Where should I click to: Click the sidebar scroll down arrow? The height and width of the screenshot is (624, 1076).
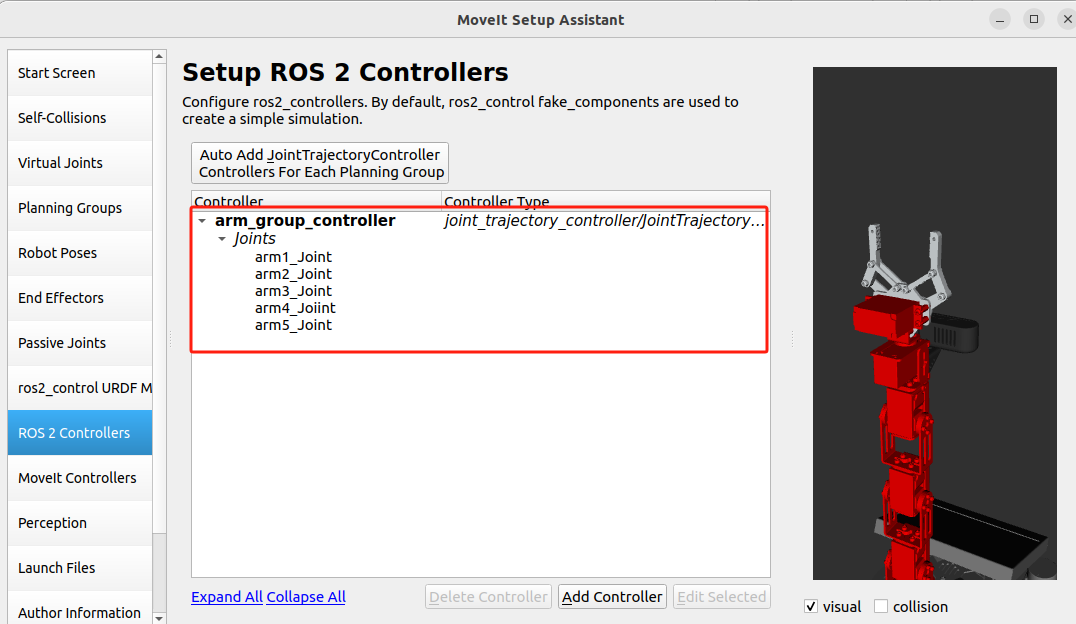159,618
